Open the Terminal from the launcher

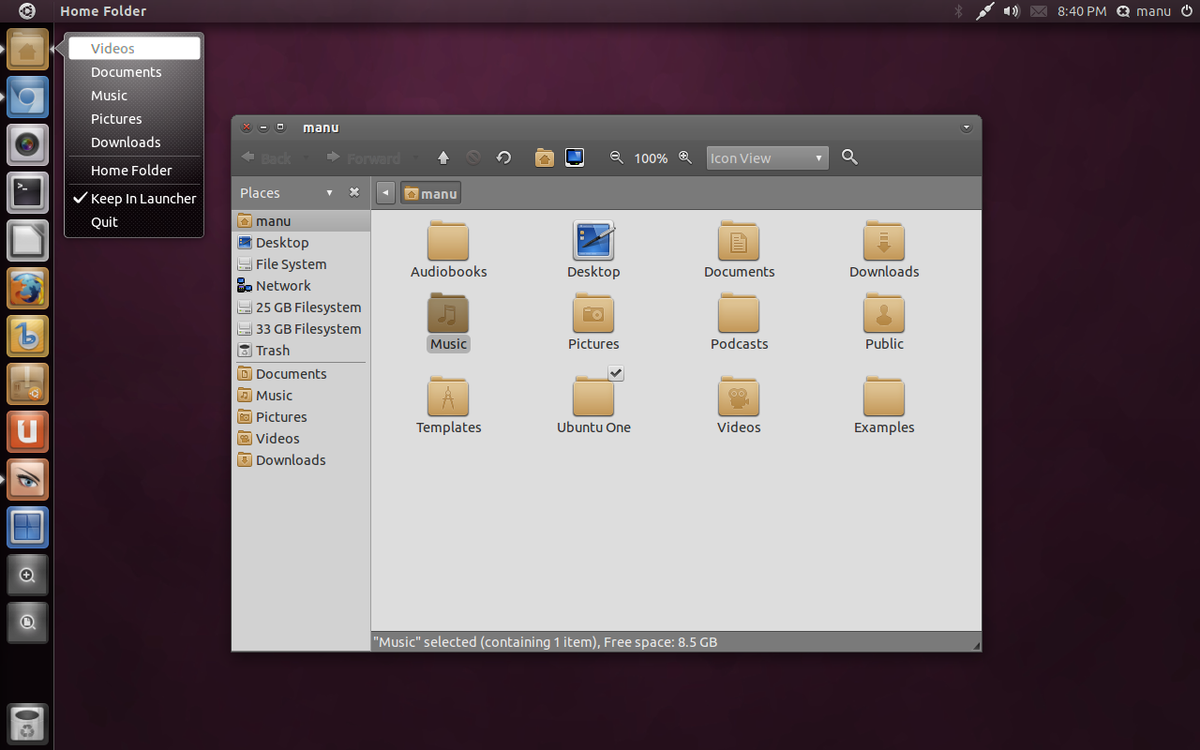27,192
